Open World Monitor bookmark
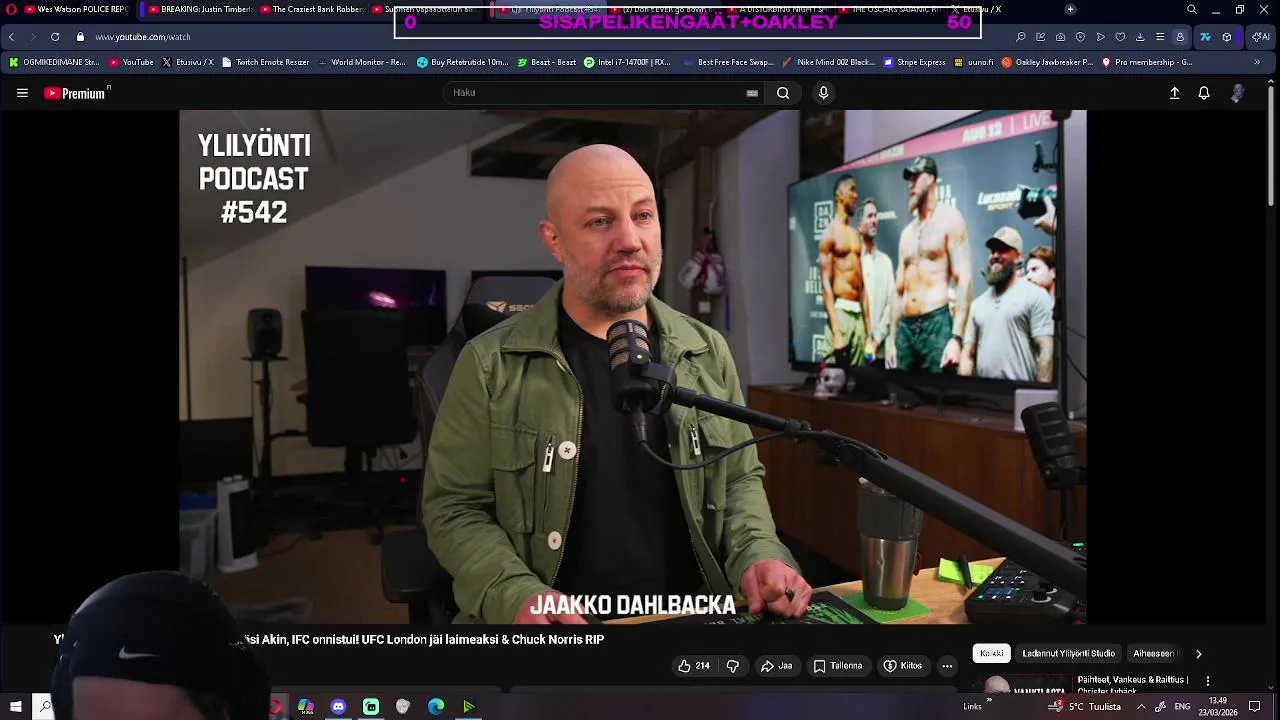Image resolution: width=1280 pixels, height=720 pixels. 362,62
